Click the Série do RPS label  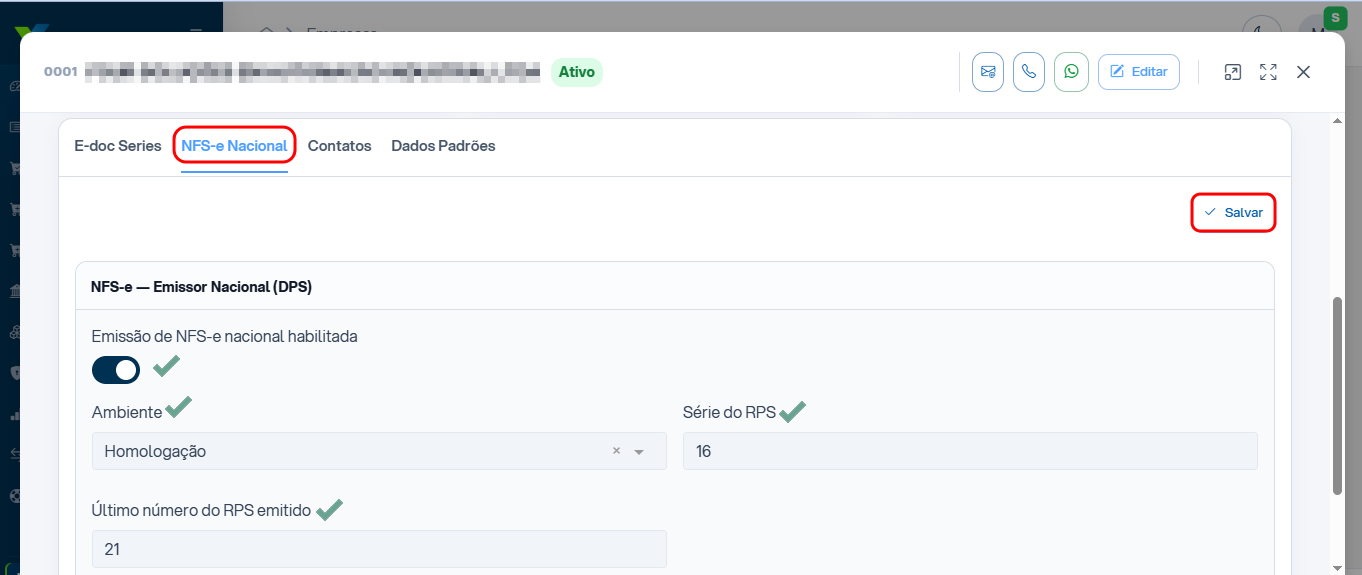tap(729, 412)
